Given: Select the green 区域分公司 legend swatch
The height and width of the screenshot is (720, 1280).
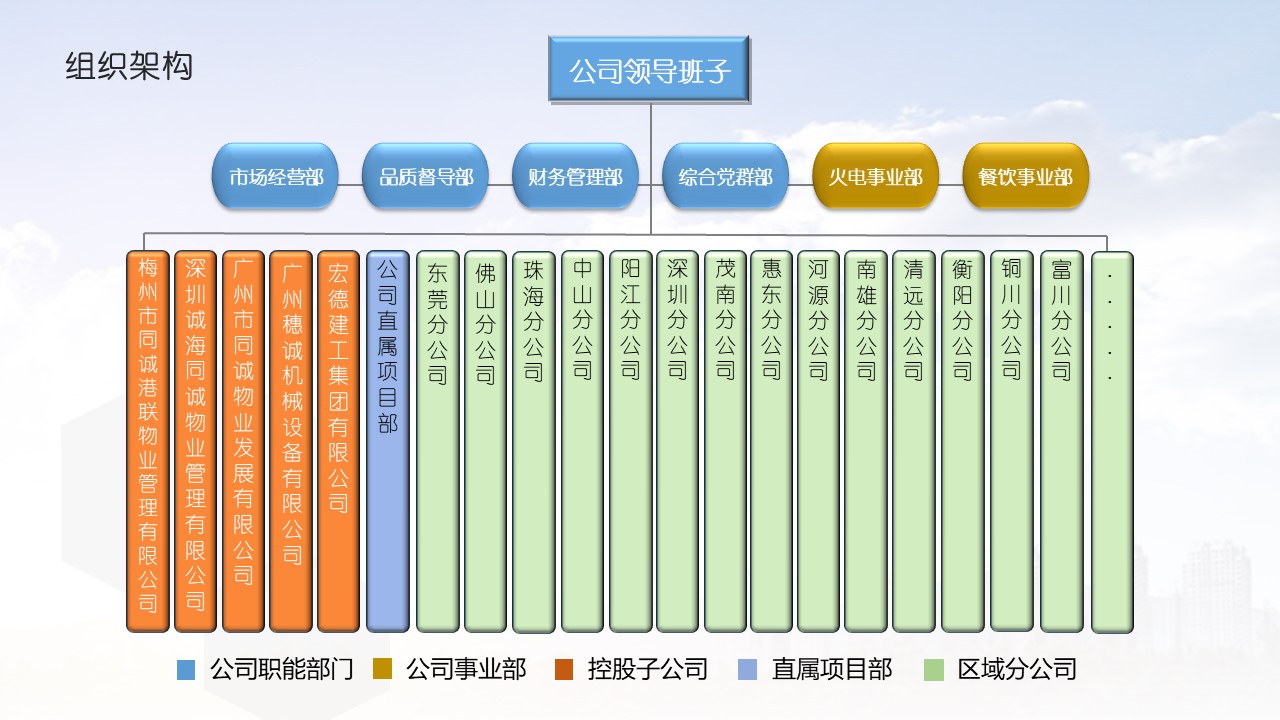Looking at the screenshot, I should point(934,670).
